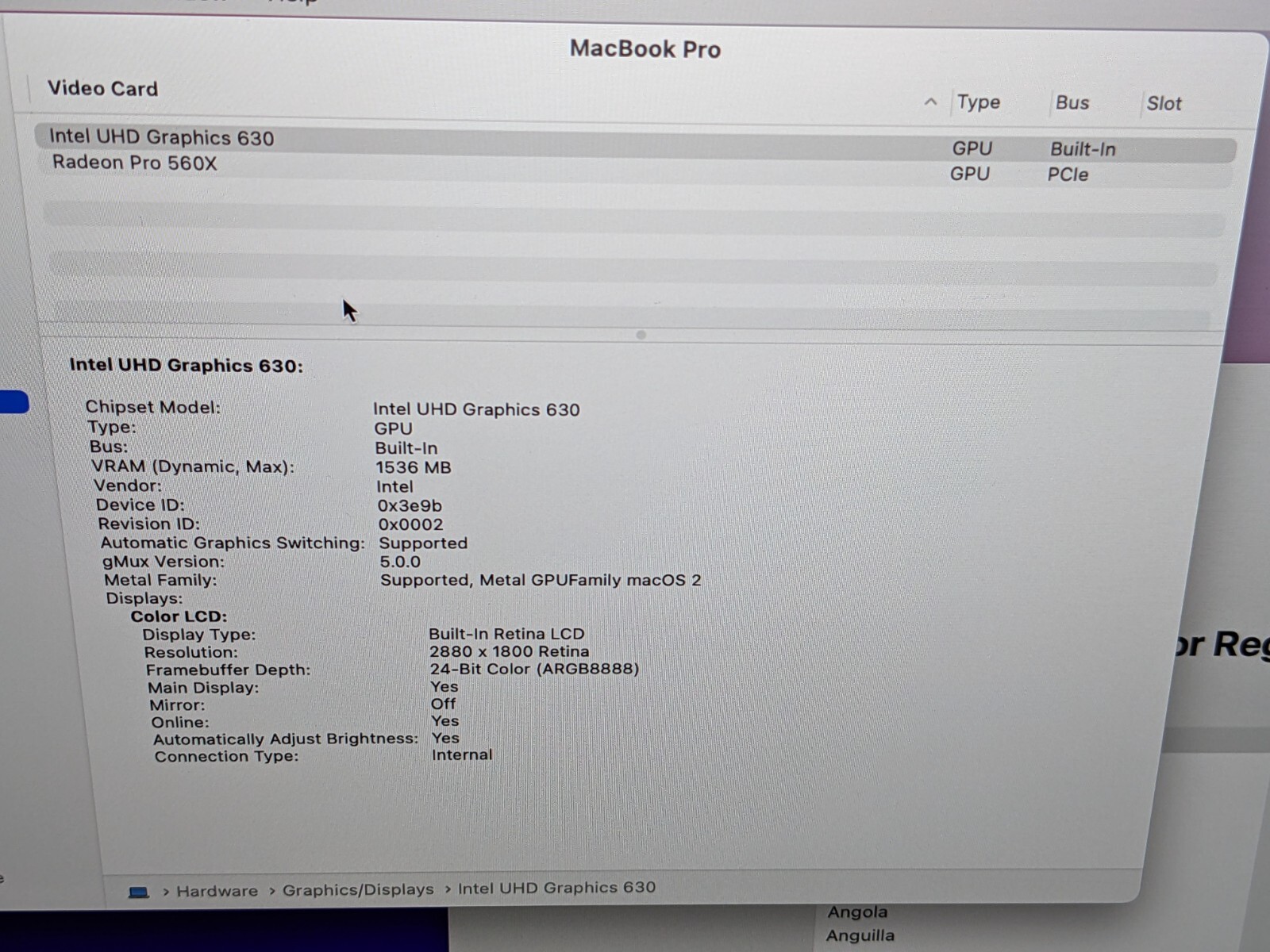Click the Color LCD display heading

click(179, 616)
